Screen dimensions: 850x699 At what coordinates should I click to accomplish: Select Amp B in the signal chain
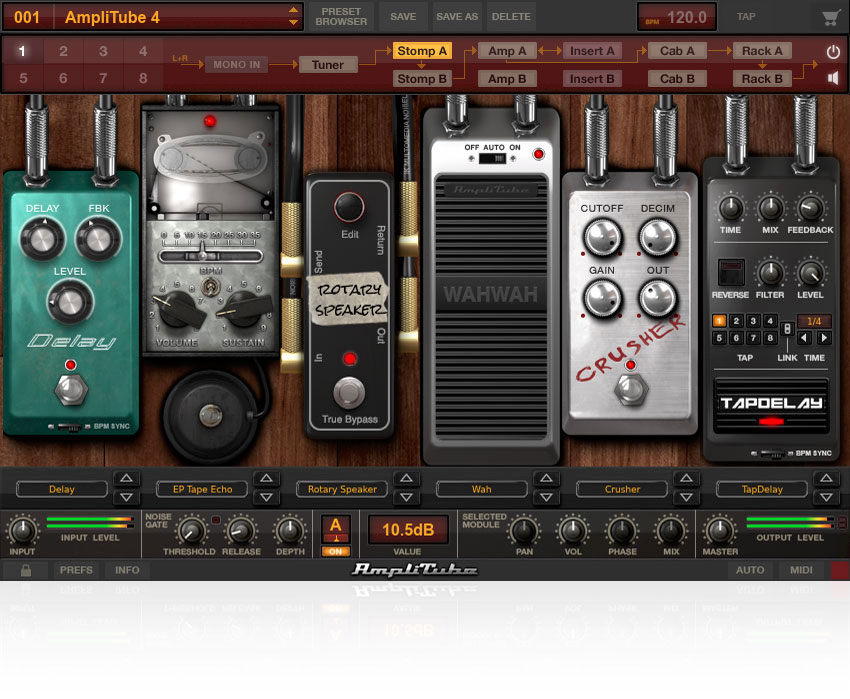coord(506,78)
